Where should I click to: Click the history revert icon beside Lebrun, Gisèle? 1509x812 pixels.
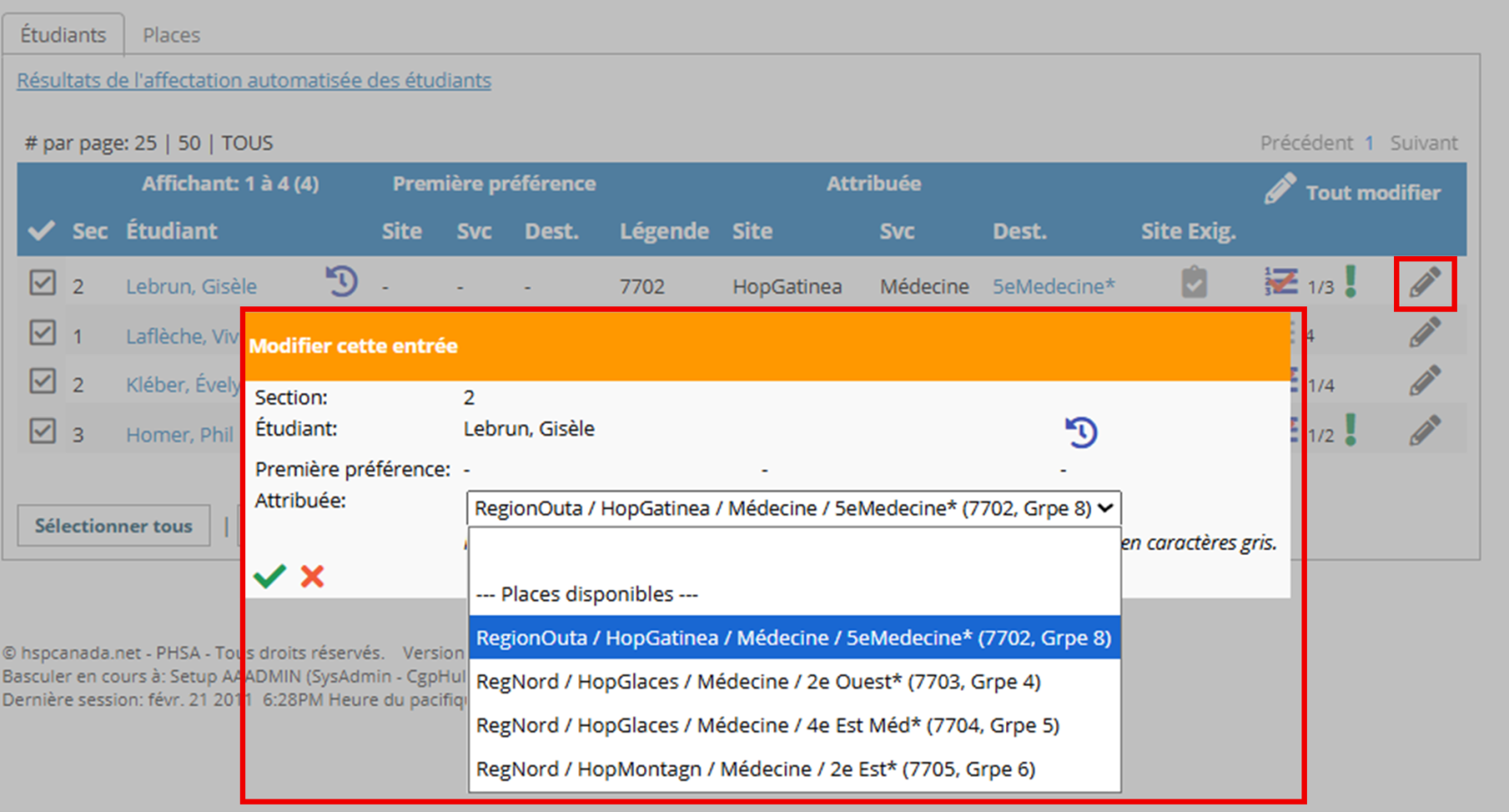point(340,282)
